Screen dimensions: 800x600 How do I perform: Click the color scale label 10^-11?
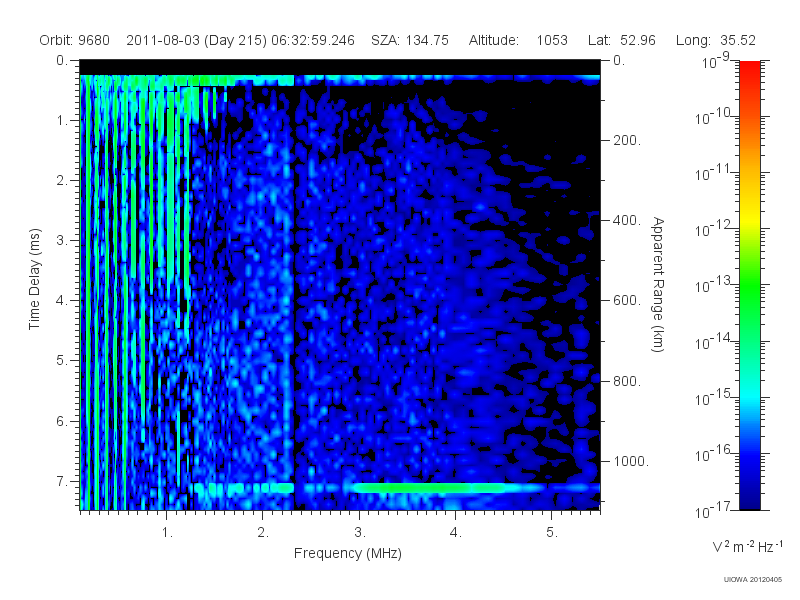tap(714, 173)
